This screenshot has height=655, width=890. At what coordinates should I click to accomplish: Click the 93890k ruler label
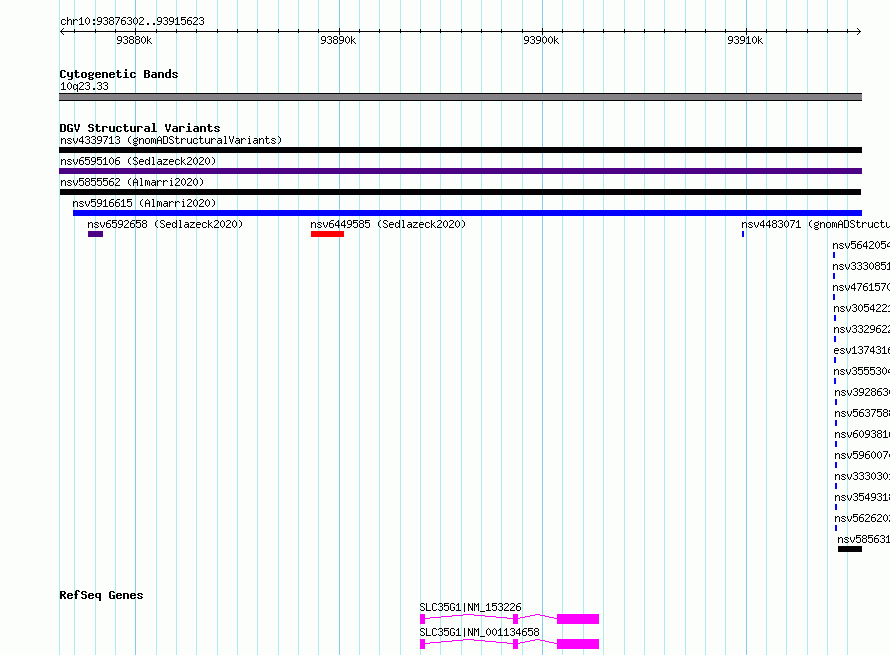tap(338, 40)
